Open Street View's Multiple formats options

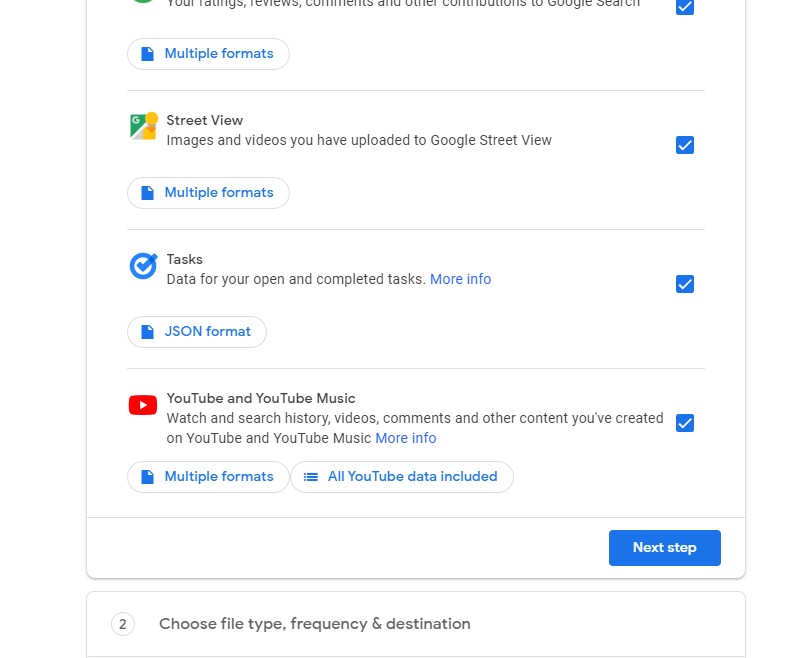coord(208,193)
